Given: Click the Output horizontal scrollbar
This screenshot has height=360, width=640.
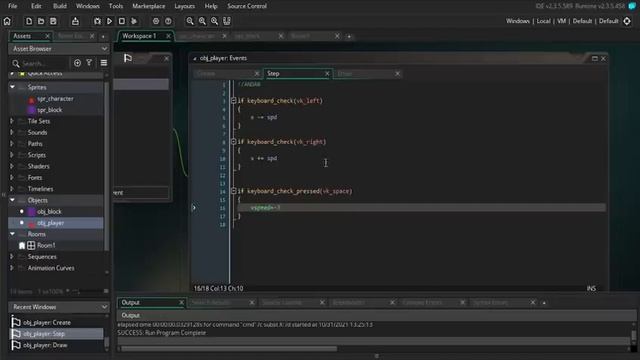Looking at the screenshot, I should point(229,349).
